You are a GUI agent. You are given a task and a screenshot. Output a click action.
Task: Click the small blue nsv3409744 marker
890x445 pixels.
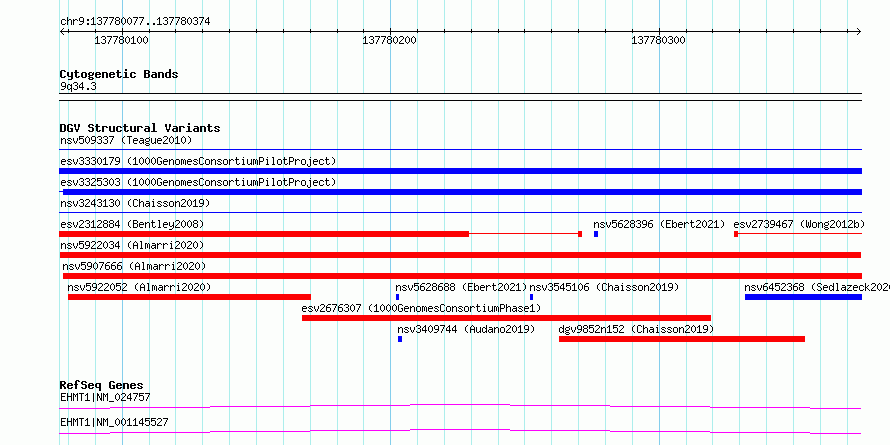click(x=400, y=339)
